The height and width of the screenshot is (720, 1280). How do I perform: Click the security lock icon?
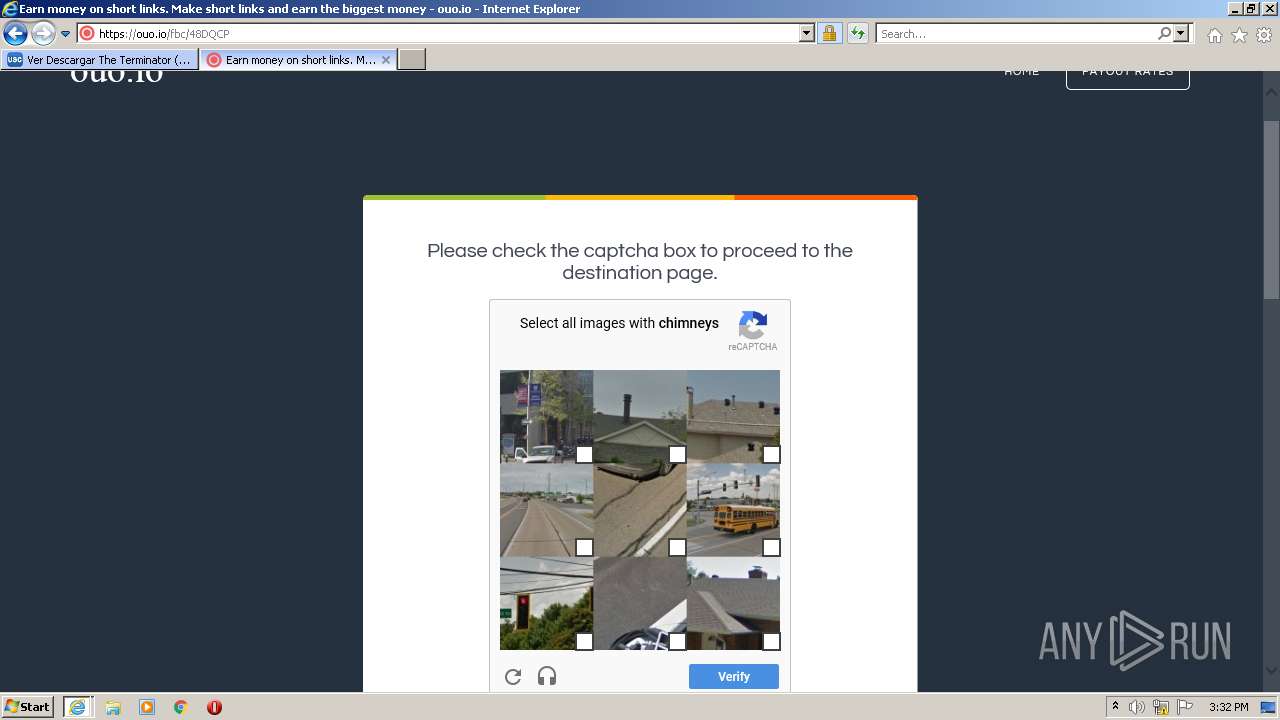point(829,33)
